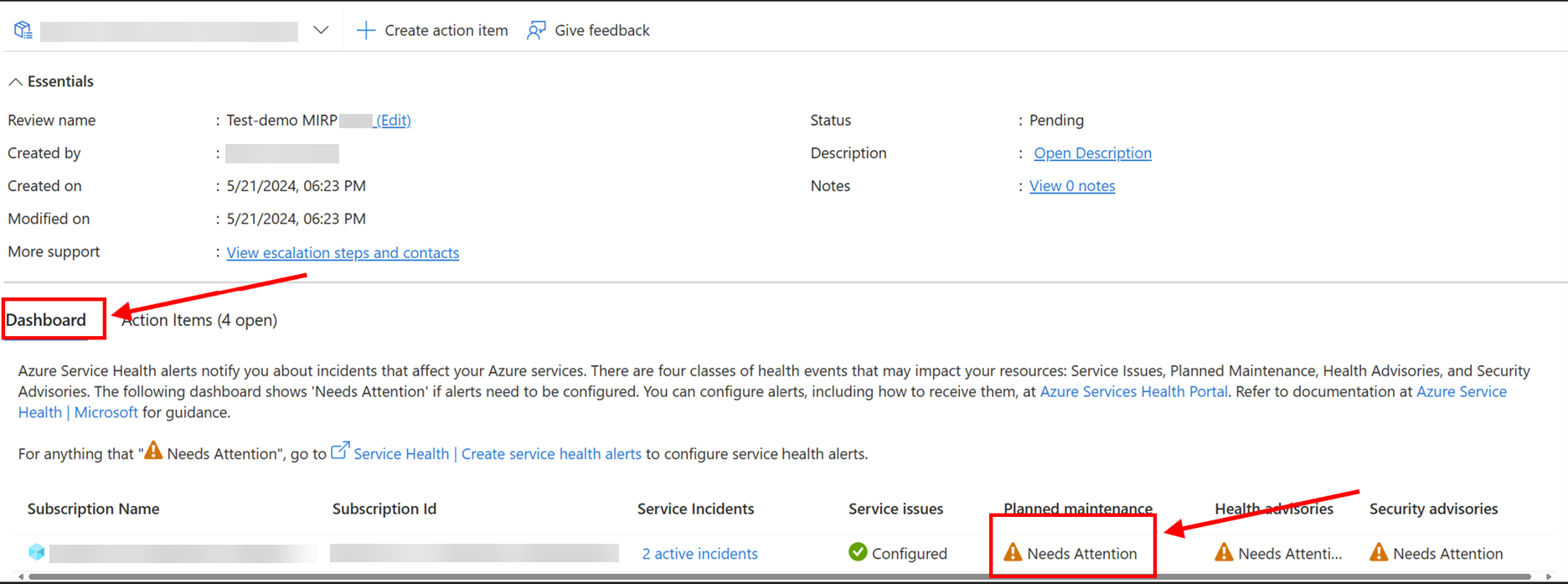Click the subscription cube icon in table row
The height and width of the screenshot is (584, 1568).
(x=37, y=552)
